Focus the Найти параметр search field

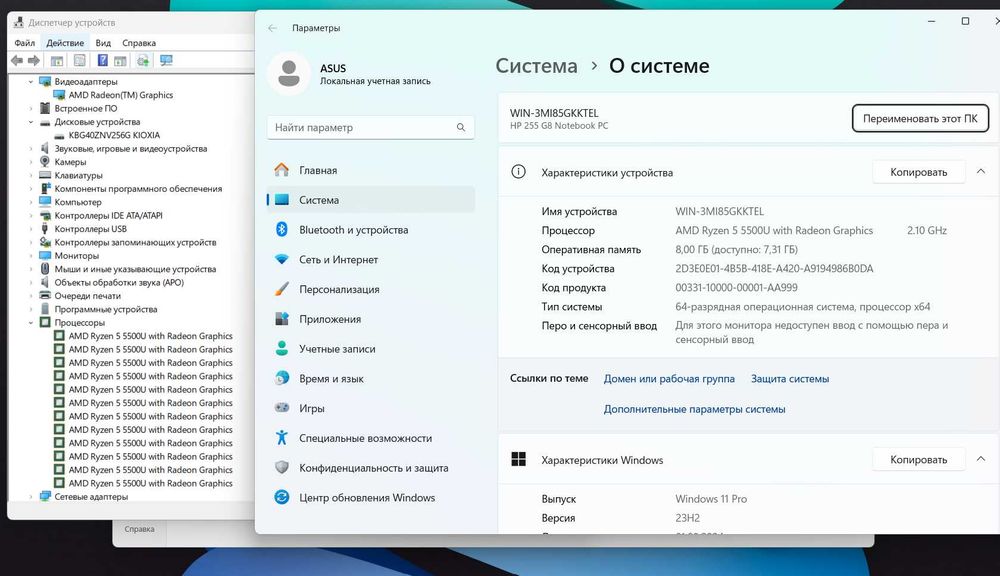coord(371,128)
